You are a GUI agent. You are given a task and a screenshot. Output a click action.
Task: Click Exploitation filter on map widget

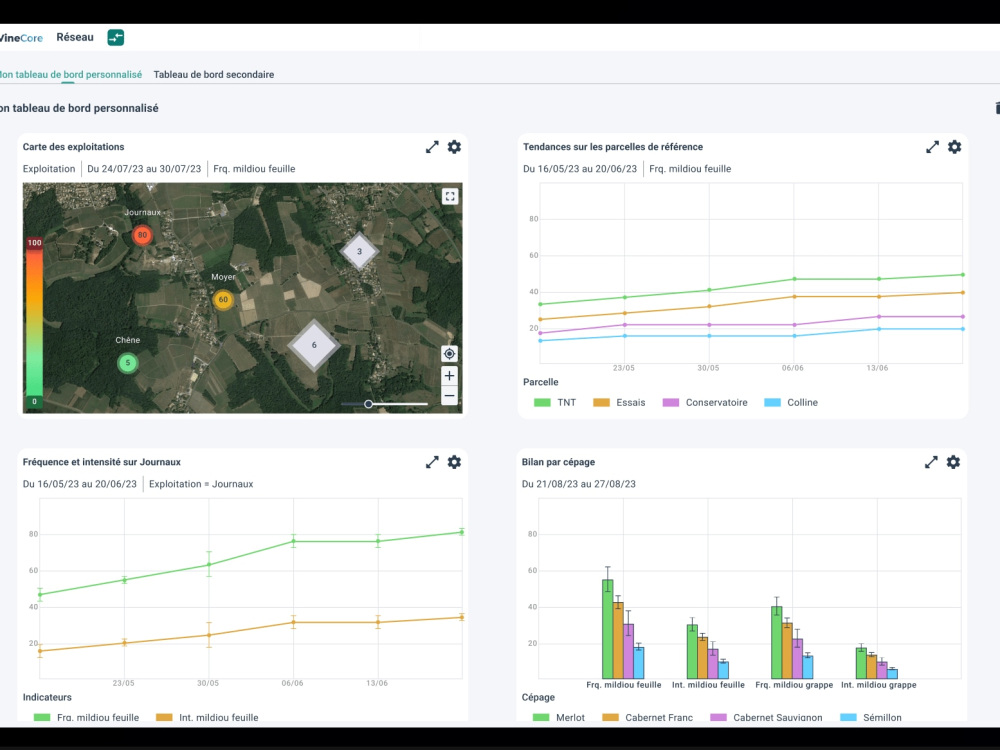[49, 169]
